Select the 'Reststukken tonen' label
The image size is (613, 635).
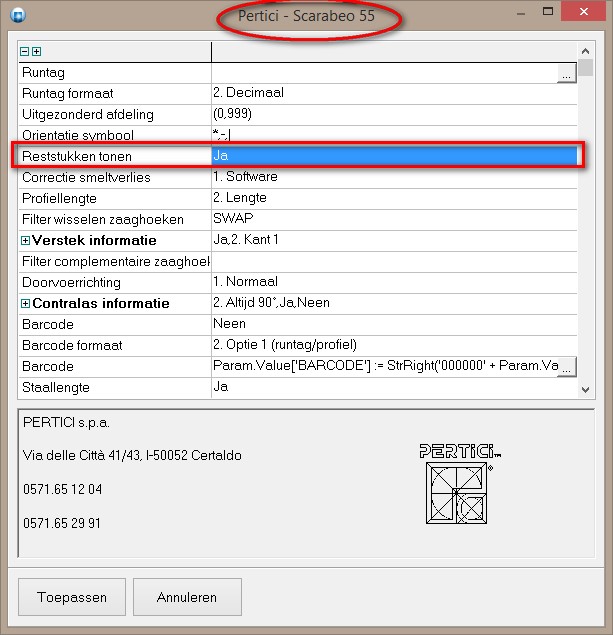click(x=77, y=156)
